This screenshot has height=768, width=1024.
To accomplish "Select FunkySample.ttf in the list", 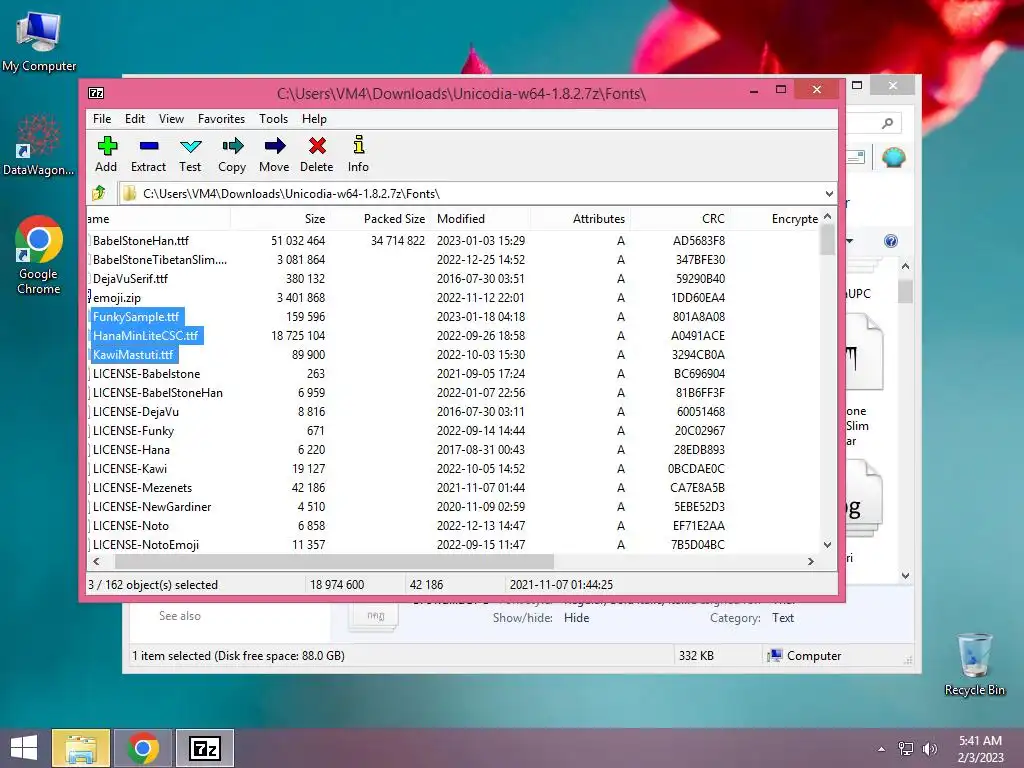I will [136, 317].
